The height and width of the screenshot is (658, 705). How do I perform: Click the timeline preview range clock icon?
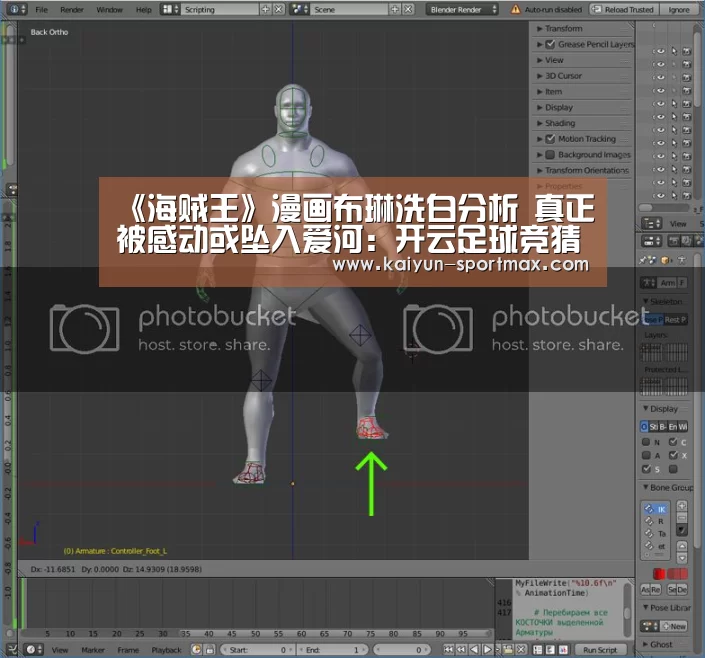196,649
